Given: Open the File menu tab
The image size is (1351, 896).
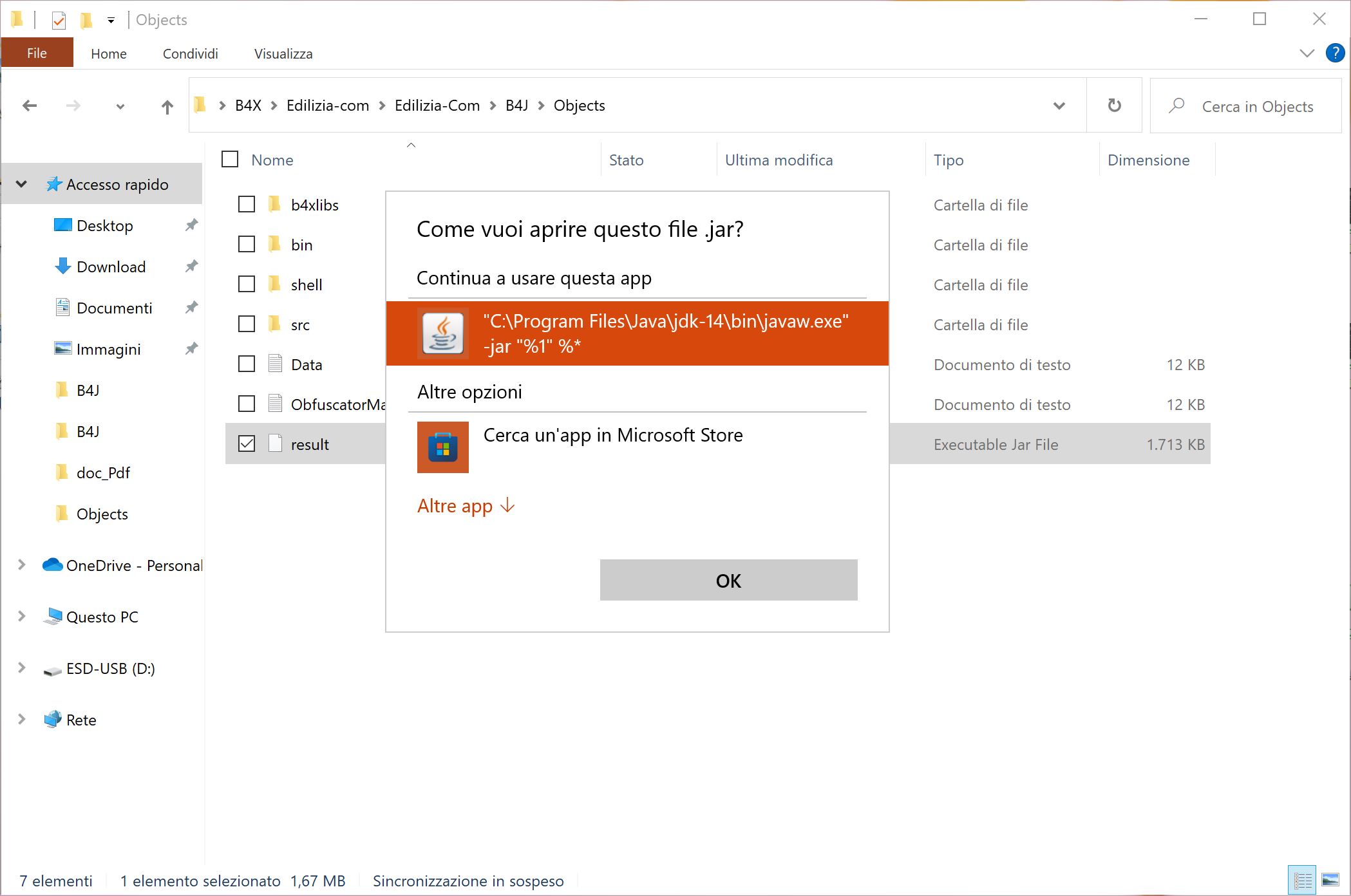Looking at the screenshot, I should pos(37,53).
